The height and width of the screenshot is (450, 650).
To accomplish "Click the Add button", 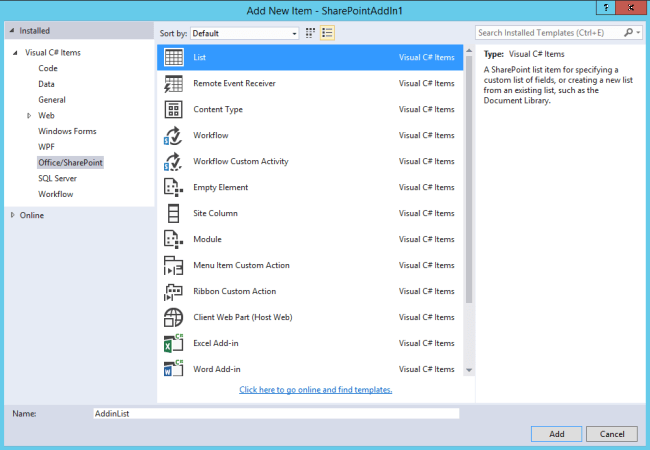I will coord(557,434).
